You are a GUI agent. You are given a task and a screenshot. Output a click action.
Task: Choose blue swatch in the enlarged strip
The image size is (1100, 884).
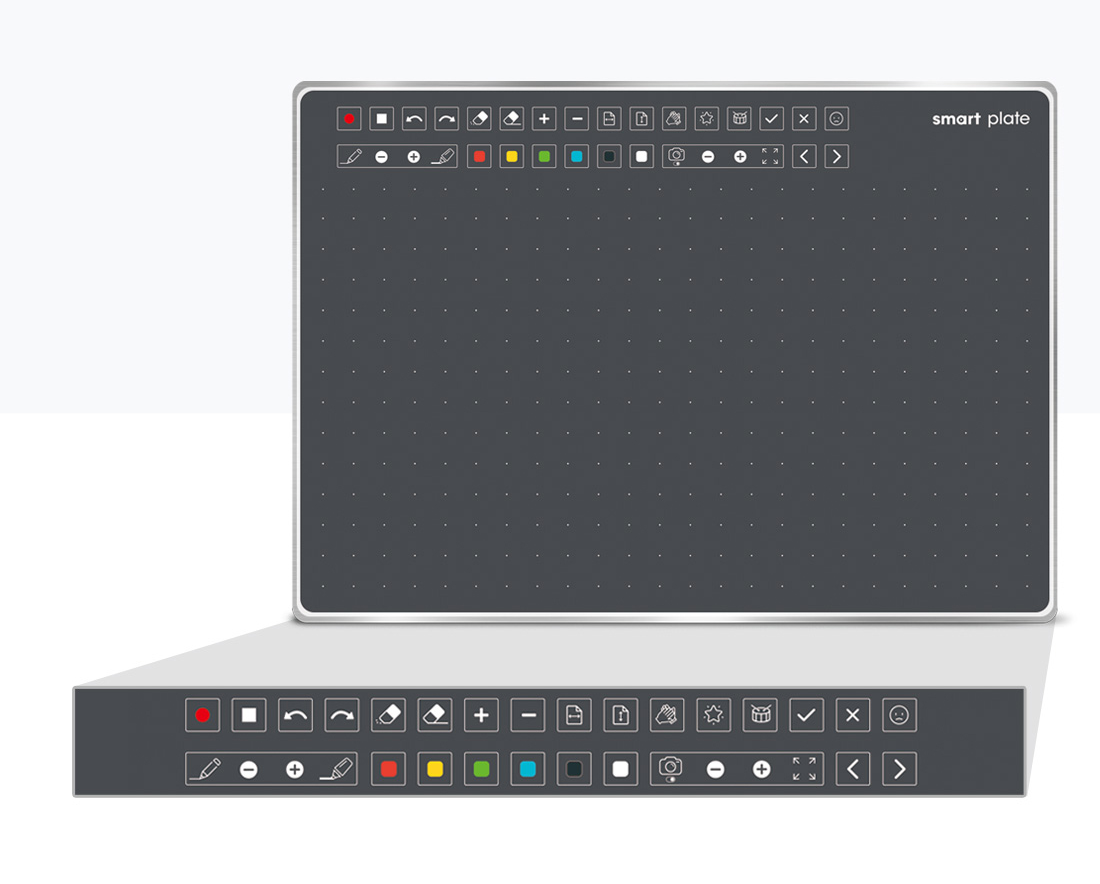(x=528, y=769)
